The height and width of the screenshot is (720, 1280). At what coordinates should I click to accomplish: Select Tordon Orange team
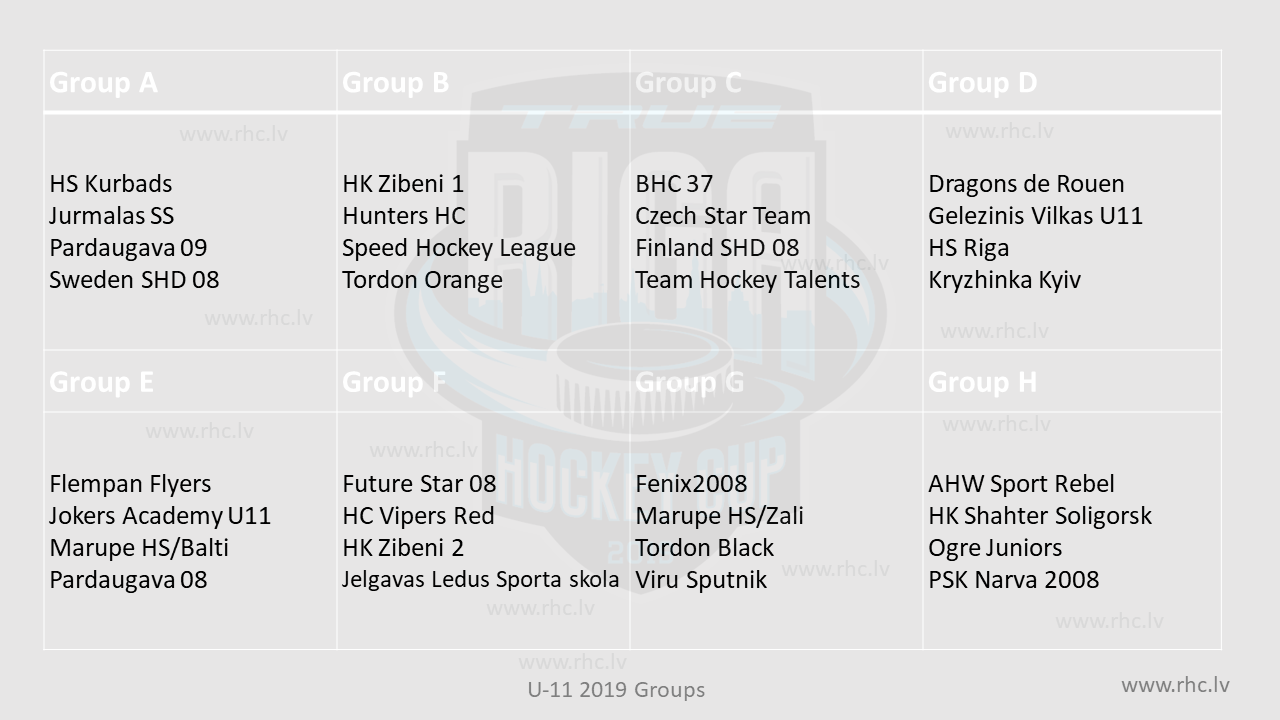[x=422, y=280]
